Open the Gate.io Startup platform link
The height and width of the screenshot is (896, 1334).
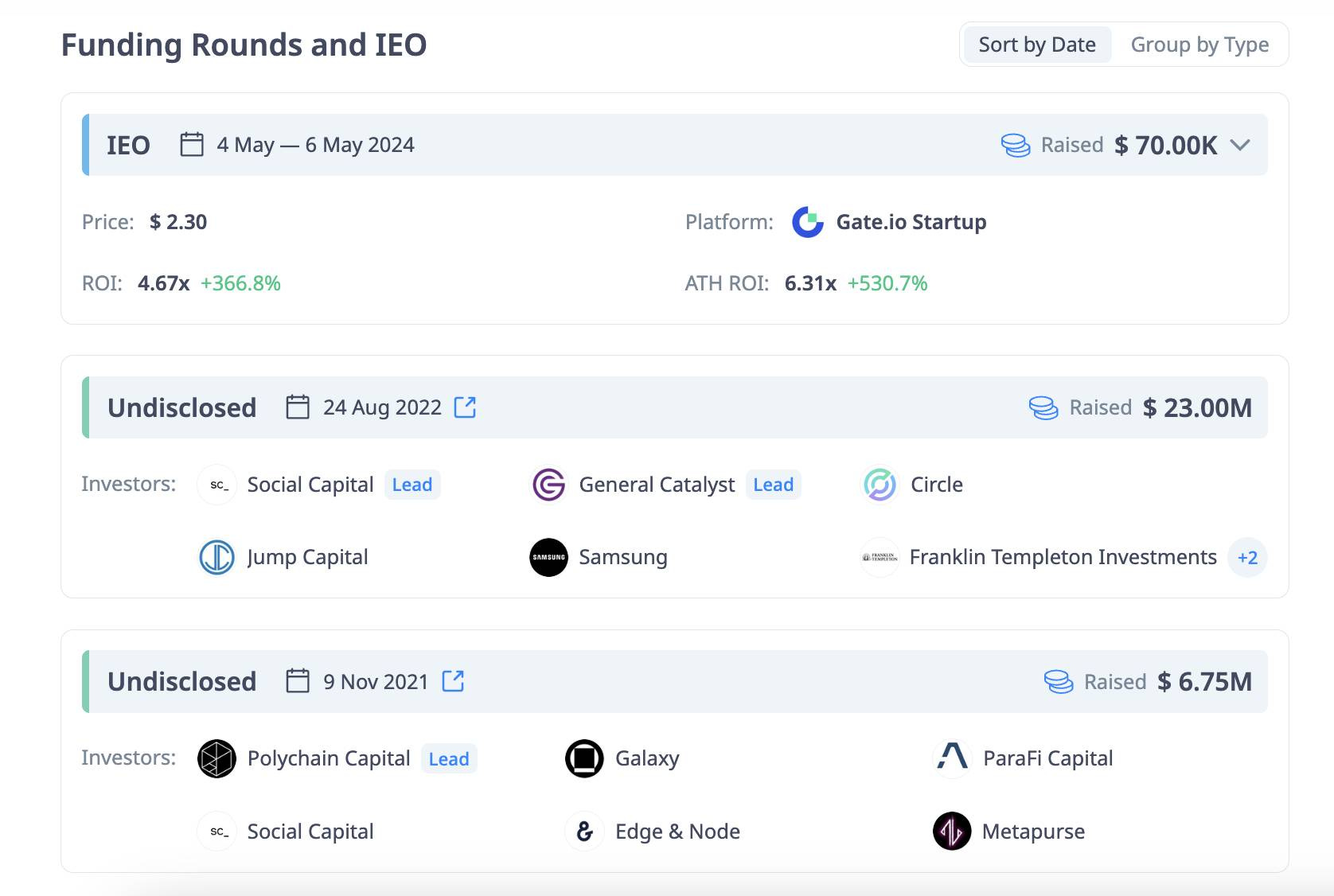[x=911, y=222]
